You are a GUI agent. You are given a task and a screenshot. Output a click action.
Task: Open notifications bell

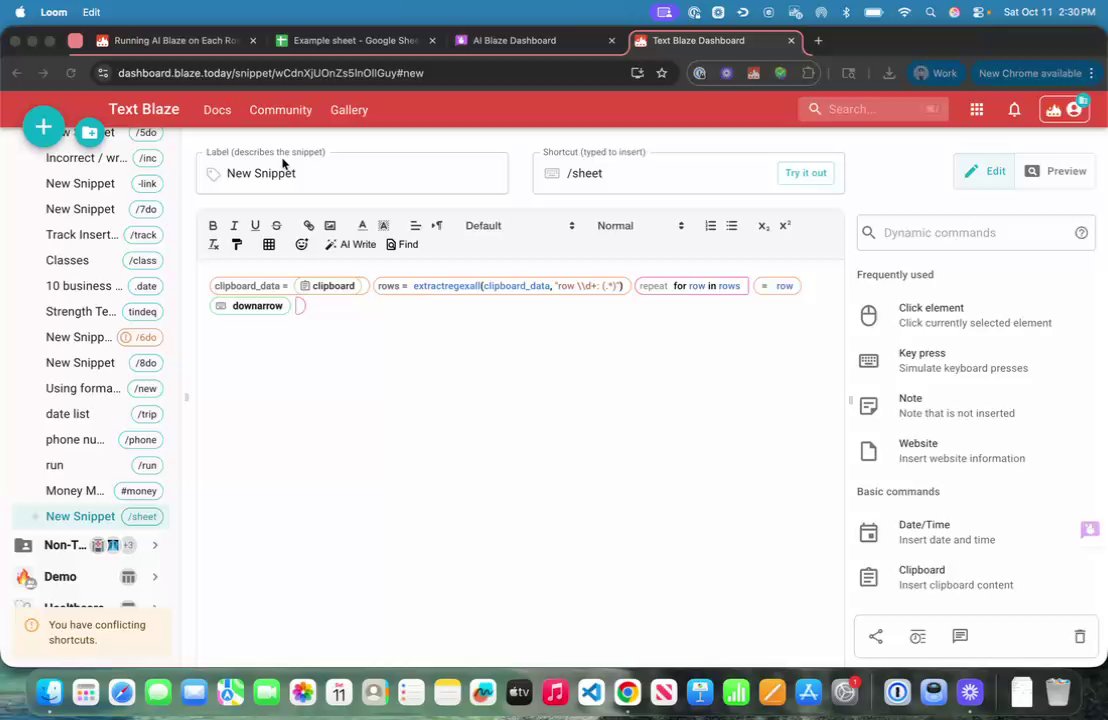[1014, 110]
